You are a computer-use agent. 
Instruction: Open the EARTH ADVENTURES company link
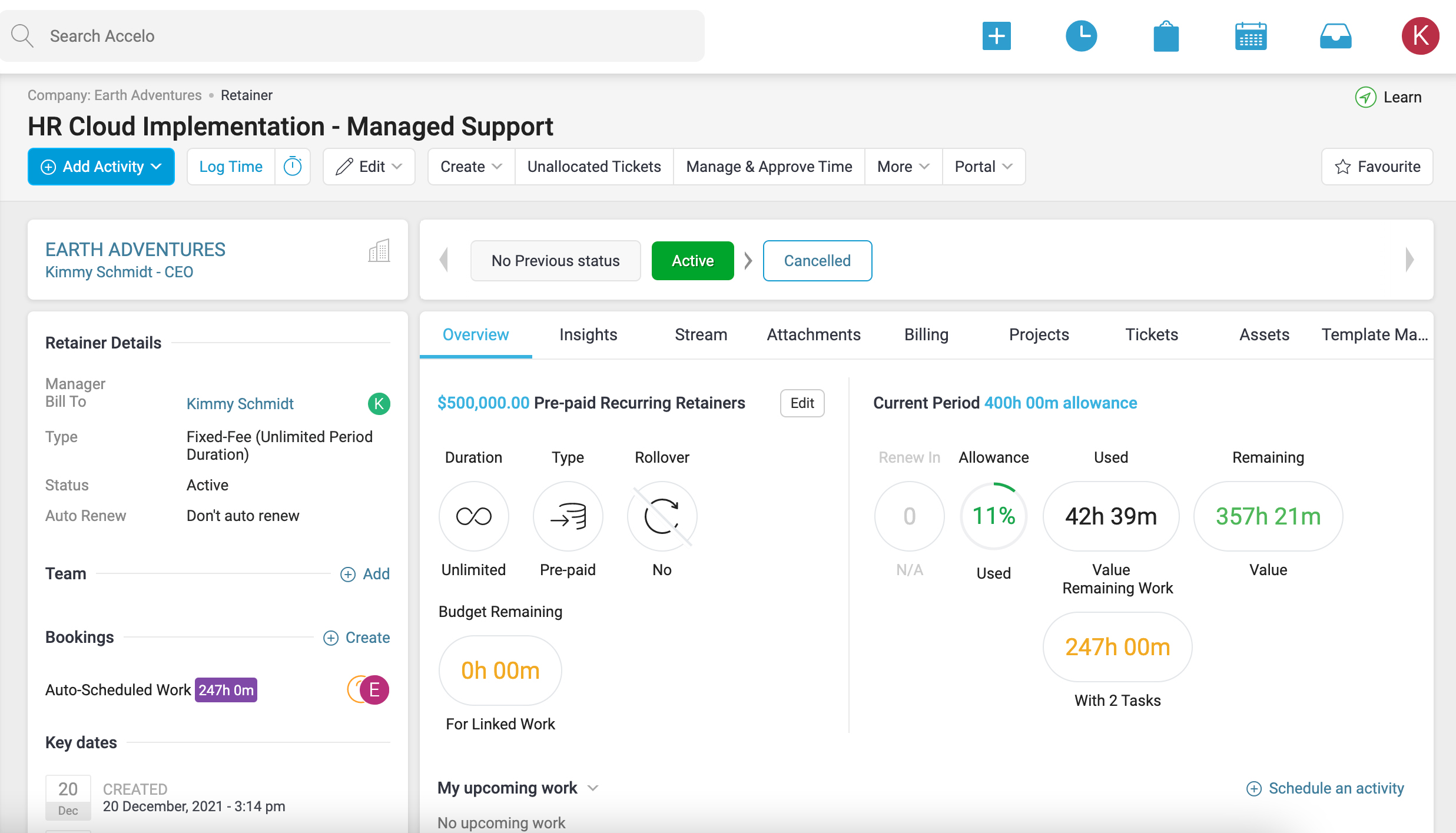[x=135, y=250]
